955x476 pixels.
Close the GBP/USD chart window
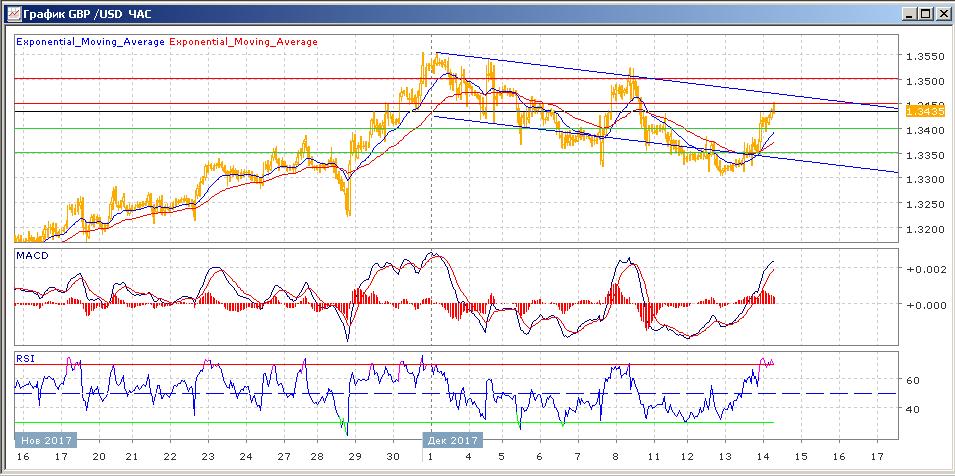941,14
